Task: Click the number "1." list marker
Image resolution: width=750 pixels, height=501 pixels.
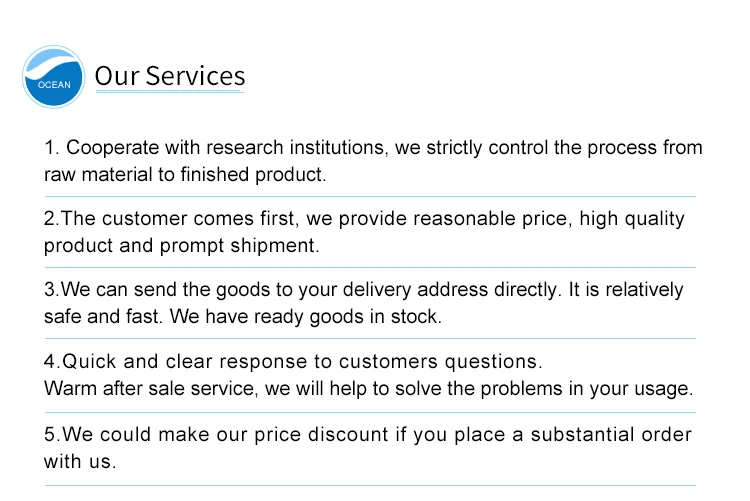Action: pos(52,148)
